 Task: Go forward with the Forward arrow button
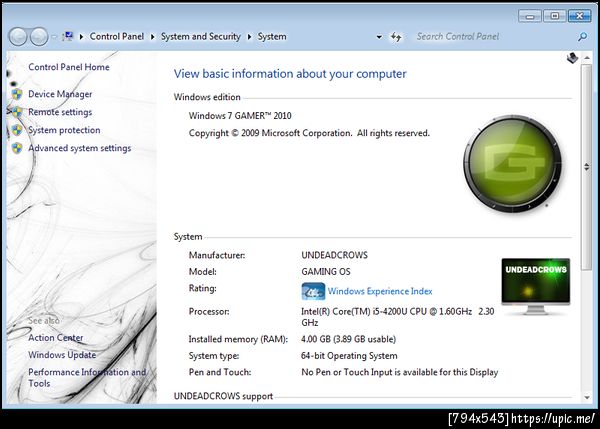pos(39,37)
